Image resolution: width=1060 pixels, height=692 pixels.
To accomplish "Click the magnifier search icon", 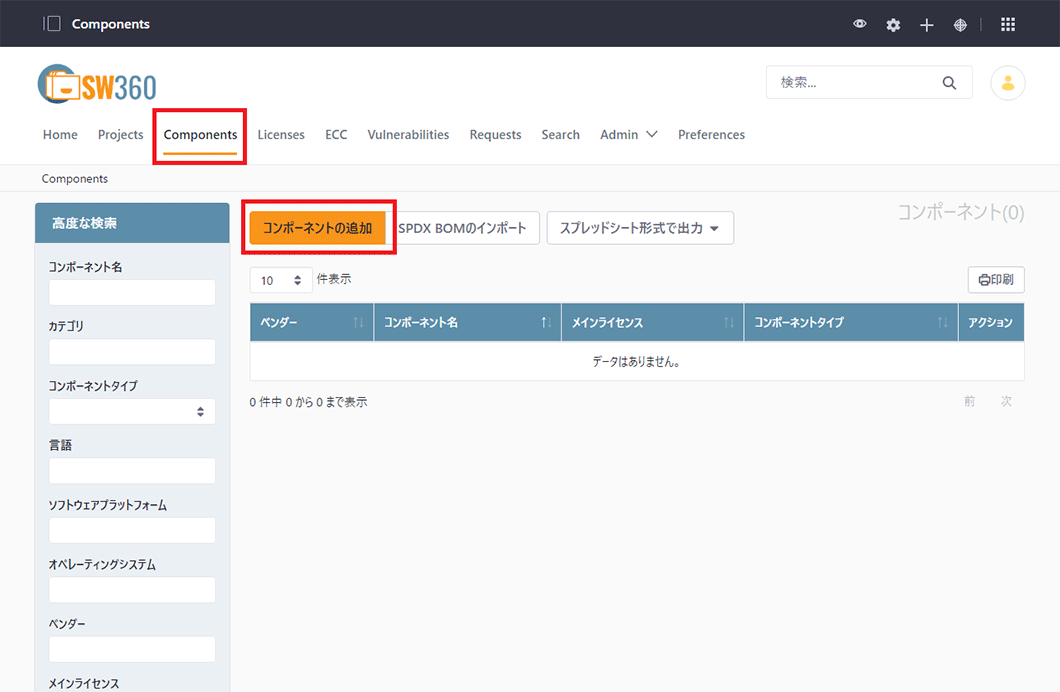I will point(949,83).
